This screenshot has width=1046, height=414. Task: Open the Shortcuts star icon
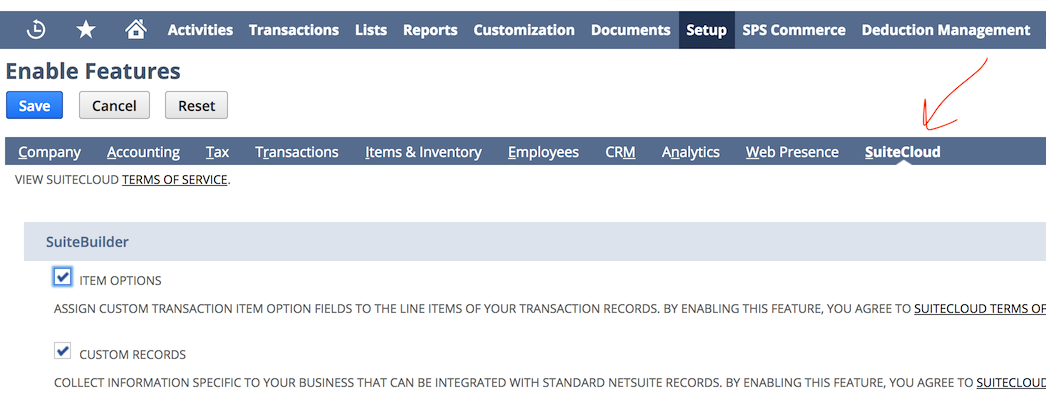coord(85,30)
